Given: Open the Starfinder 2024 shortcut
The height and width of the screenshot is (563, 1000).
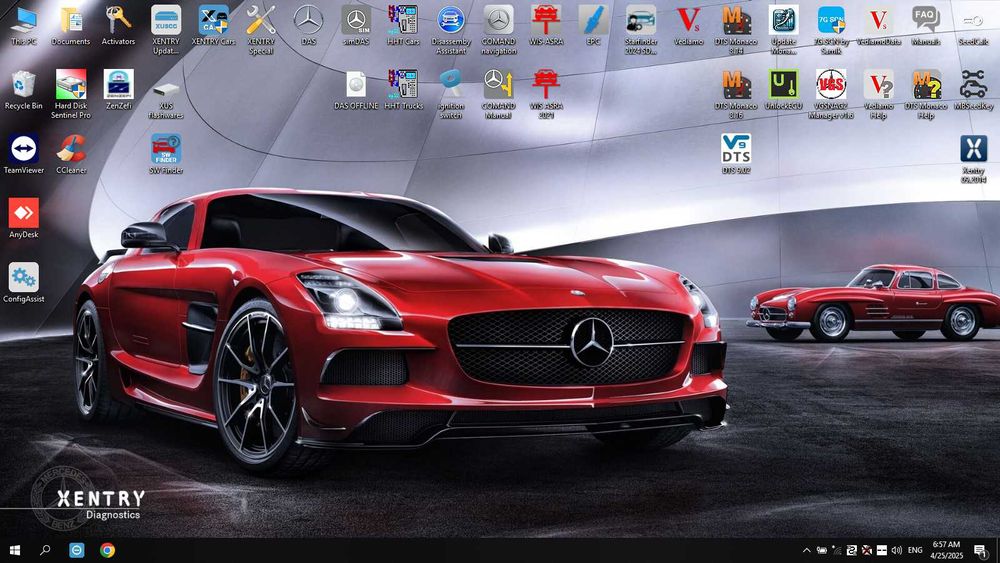Looking at the screenshot, I should point(641,29).
